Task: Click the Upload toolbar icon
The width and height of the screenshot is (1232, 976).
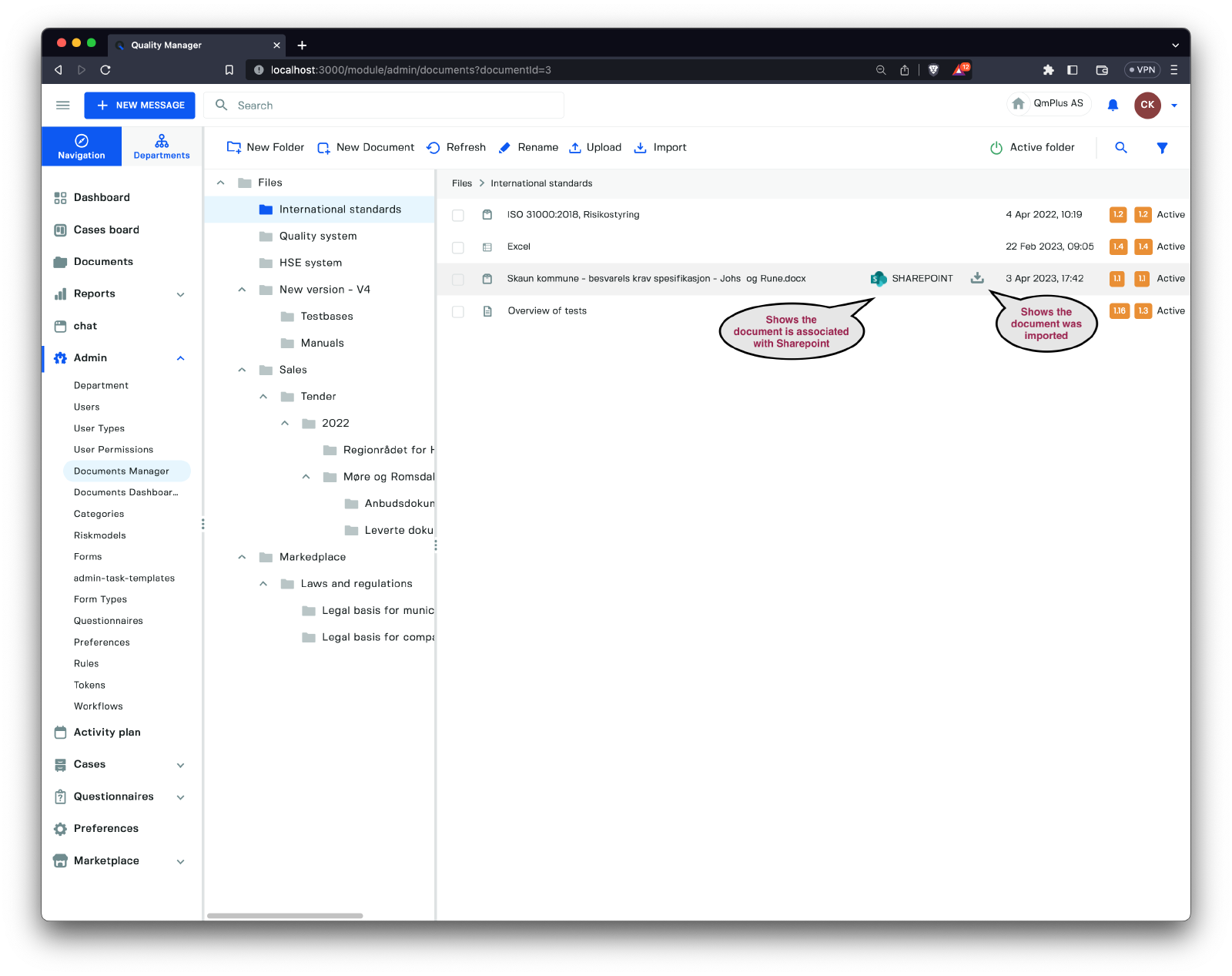Action: tap(575, 148)
